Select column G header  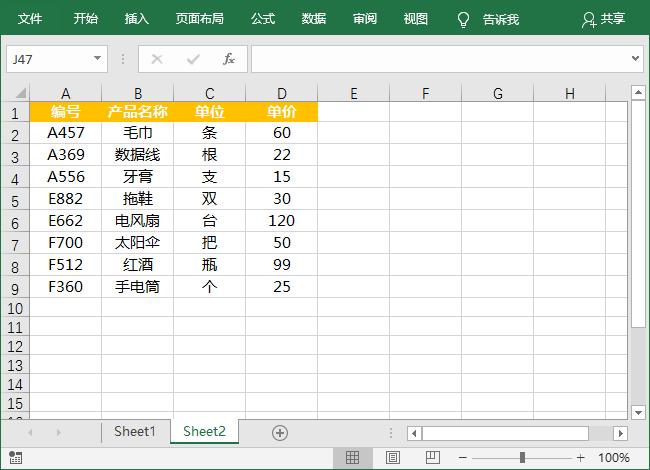click(x=497, y=93)
